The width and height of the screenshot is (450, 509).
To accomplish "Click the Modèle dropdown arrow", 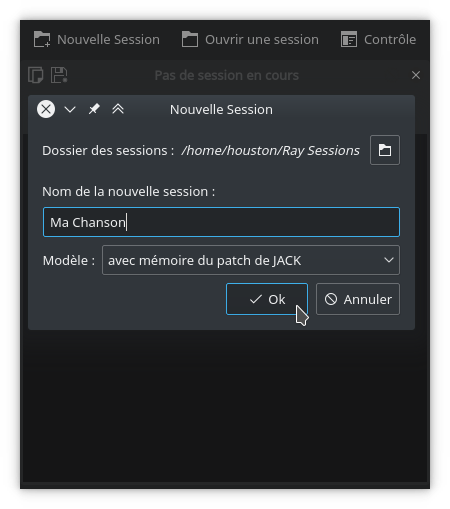I will pyautogui.click(x=389, y=260).
